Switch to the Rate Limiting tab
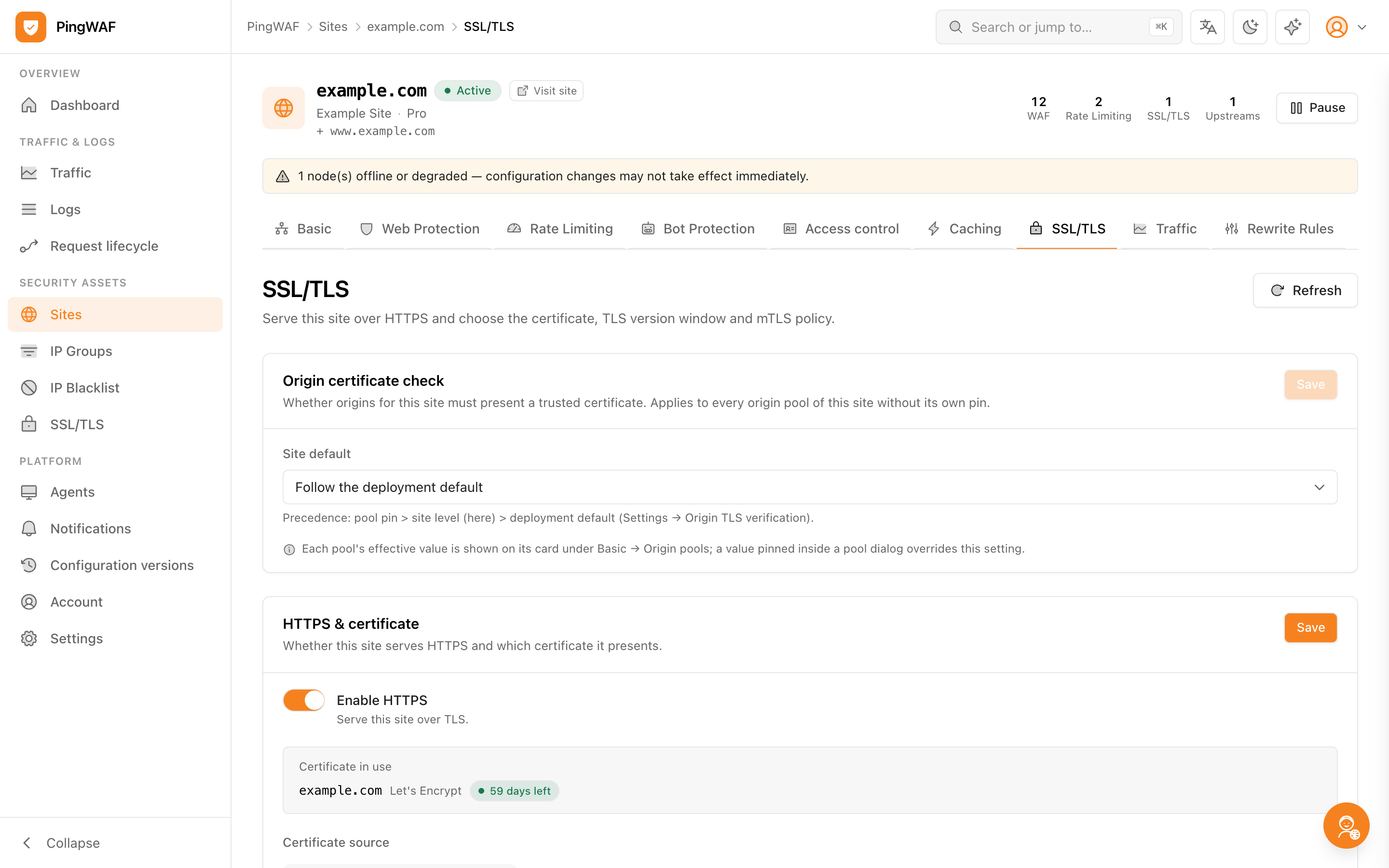Screen dimensions: 1389x868 coord(560,229)
